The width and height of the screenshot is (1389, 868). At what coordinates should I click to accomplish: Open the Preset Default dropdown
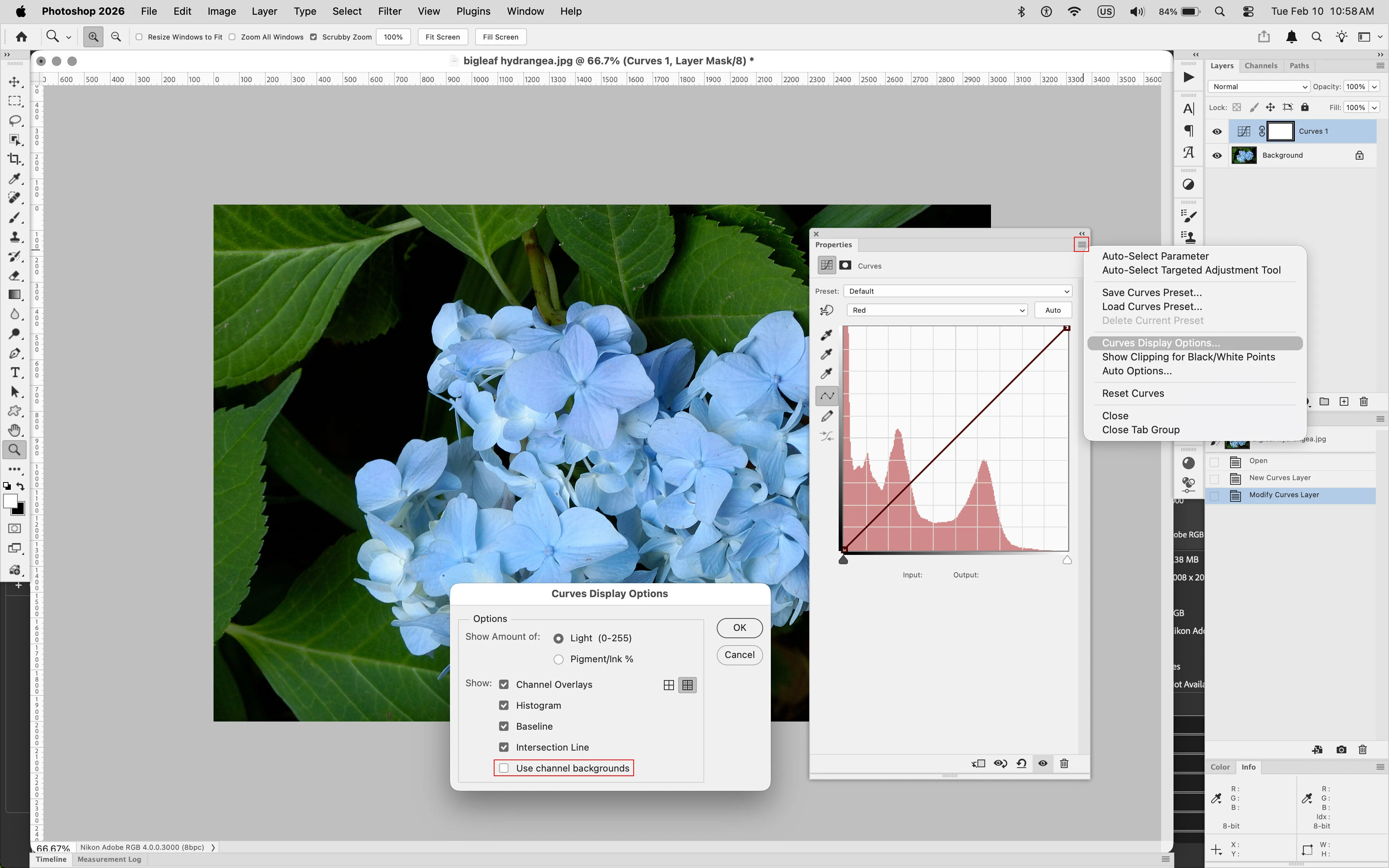957,291
